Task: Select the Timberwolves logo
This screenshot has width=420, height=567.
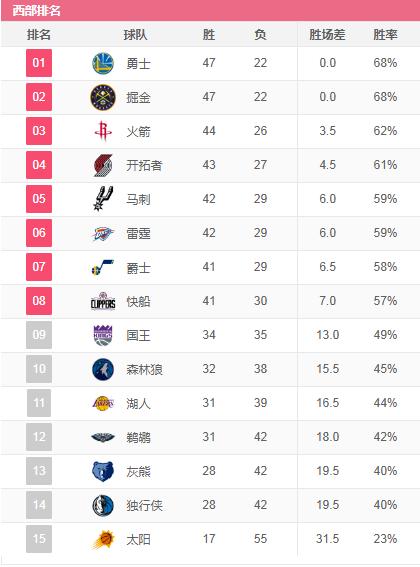Action: 103,370
